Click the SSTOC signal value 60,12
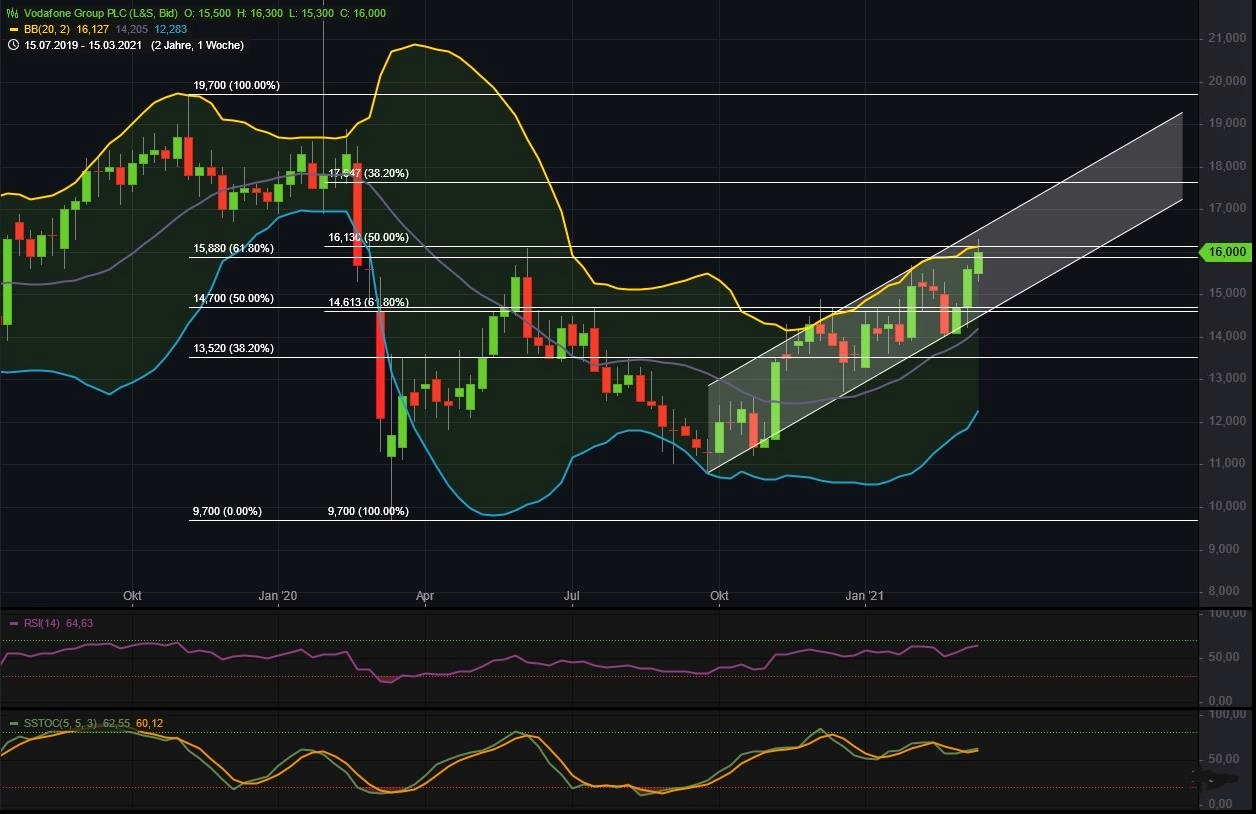This screenshot has height=814, width=1256. (150, 723)
